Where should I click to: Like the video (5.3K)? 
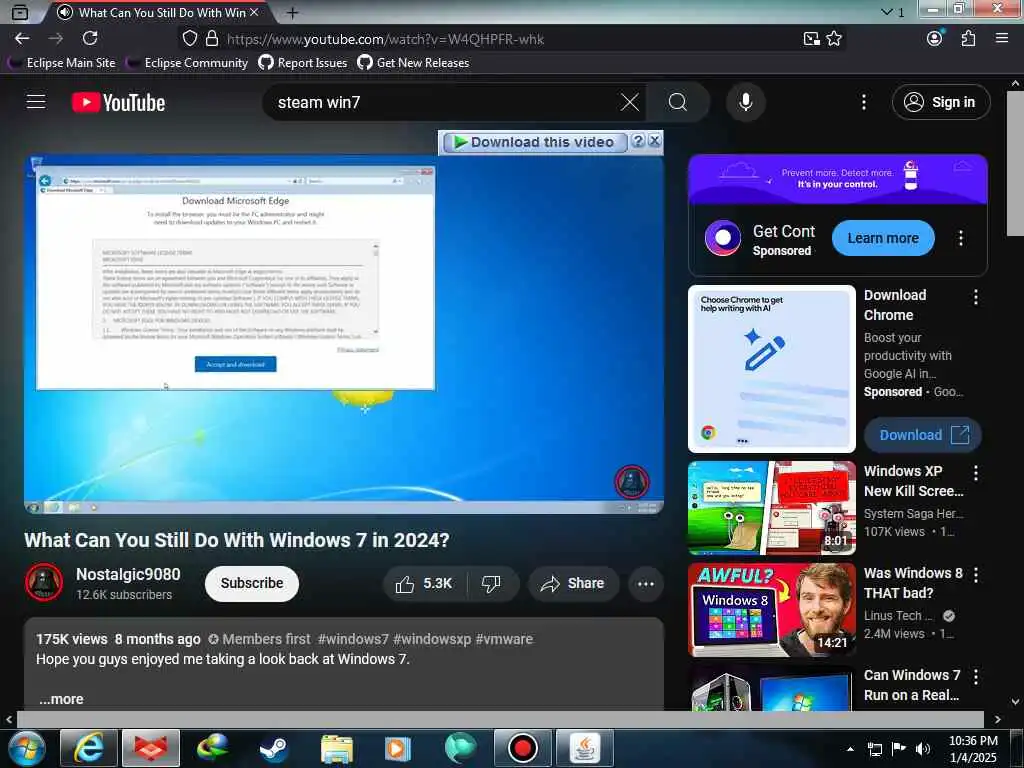(424, 583)
